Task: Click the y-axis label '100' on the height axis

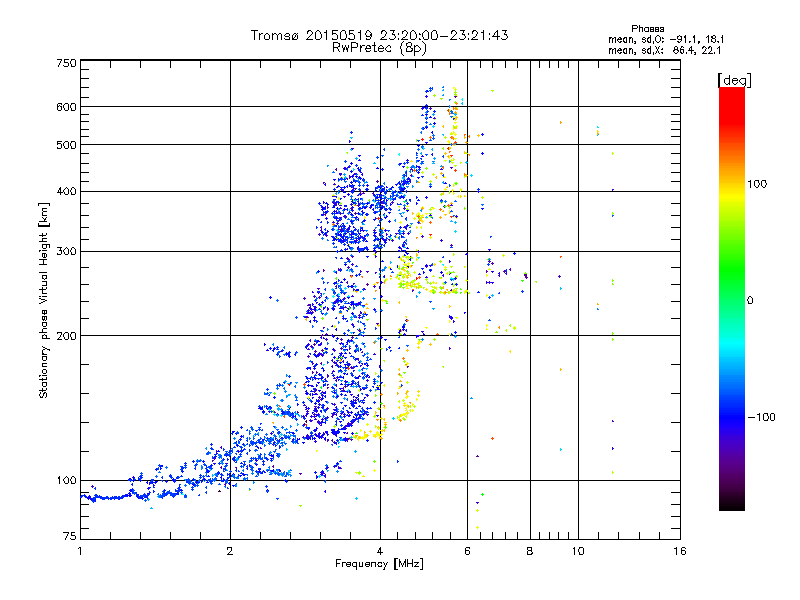Action: (x=66, y=480)
